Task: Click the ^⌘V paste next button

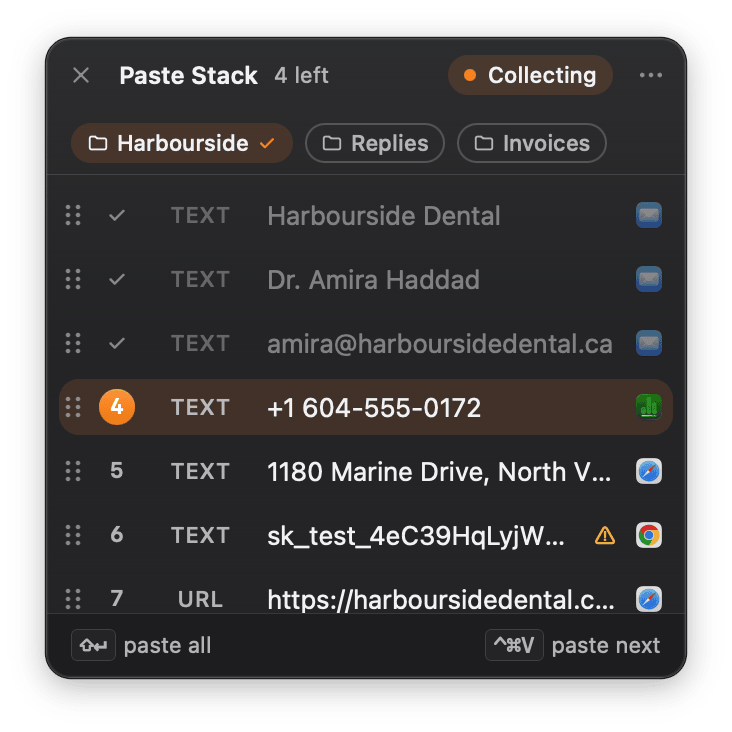Action: (x=514, y=645)
